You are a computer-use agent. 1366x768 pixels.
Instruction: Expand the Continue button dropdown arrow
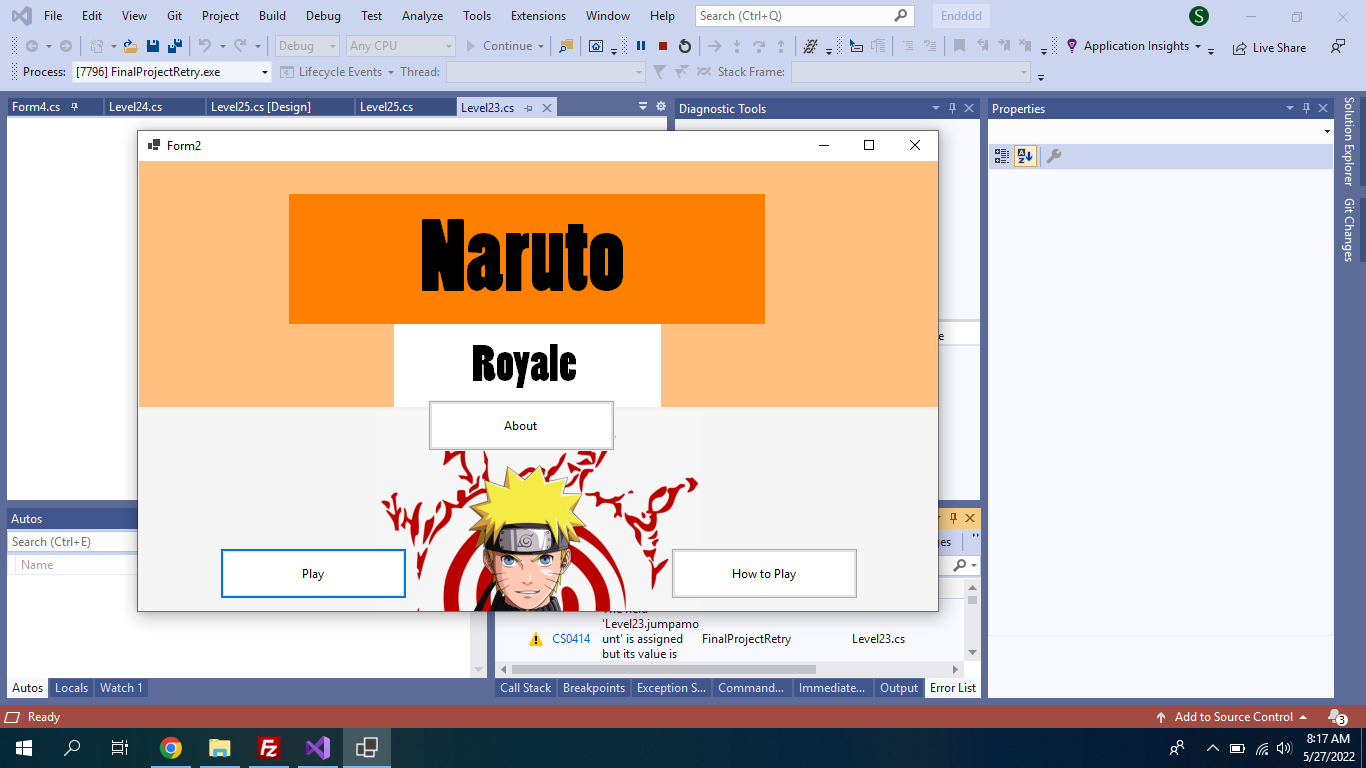click(541, 46)
